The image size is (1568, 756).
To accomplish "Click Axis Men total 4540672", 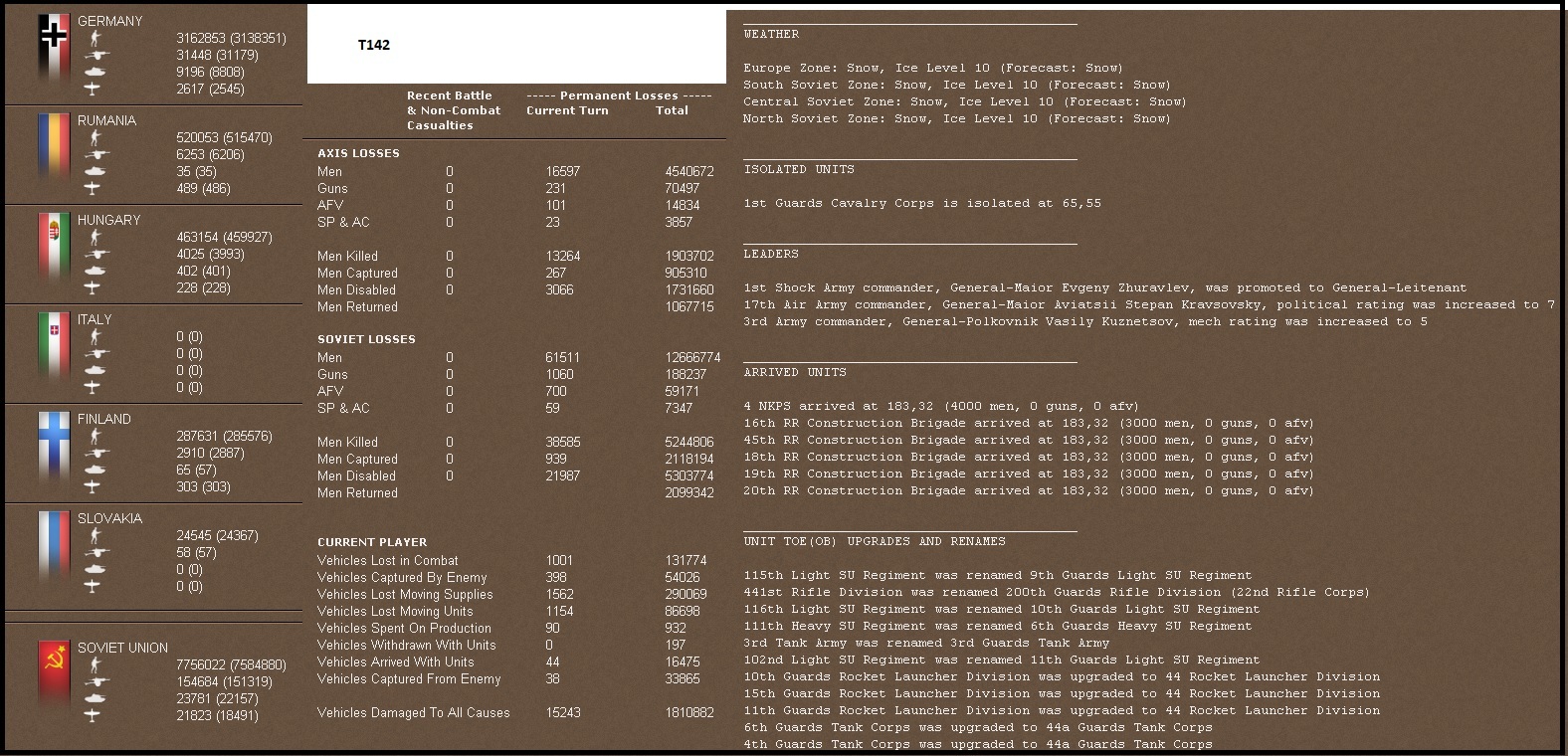I will (x=689, y=171).
